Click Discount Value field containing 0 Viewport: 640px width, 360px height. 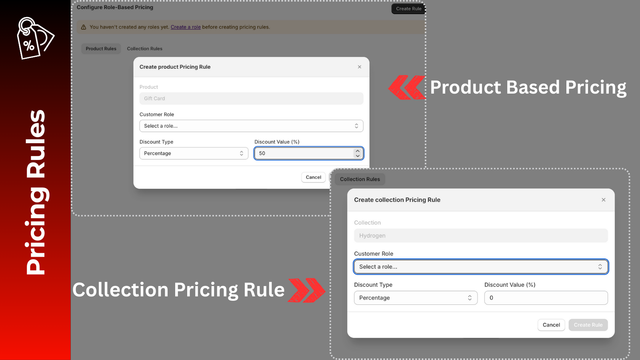(546, 298)
